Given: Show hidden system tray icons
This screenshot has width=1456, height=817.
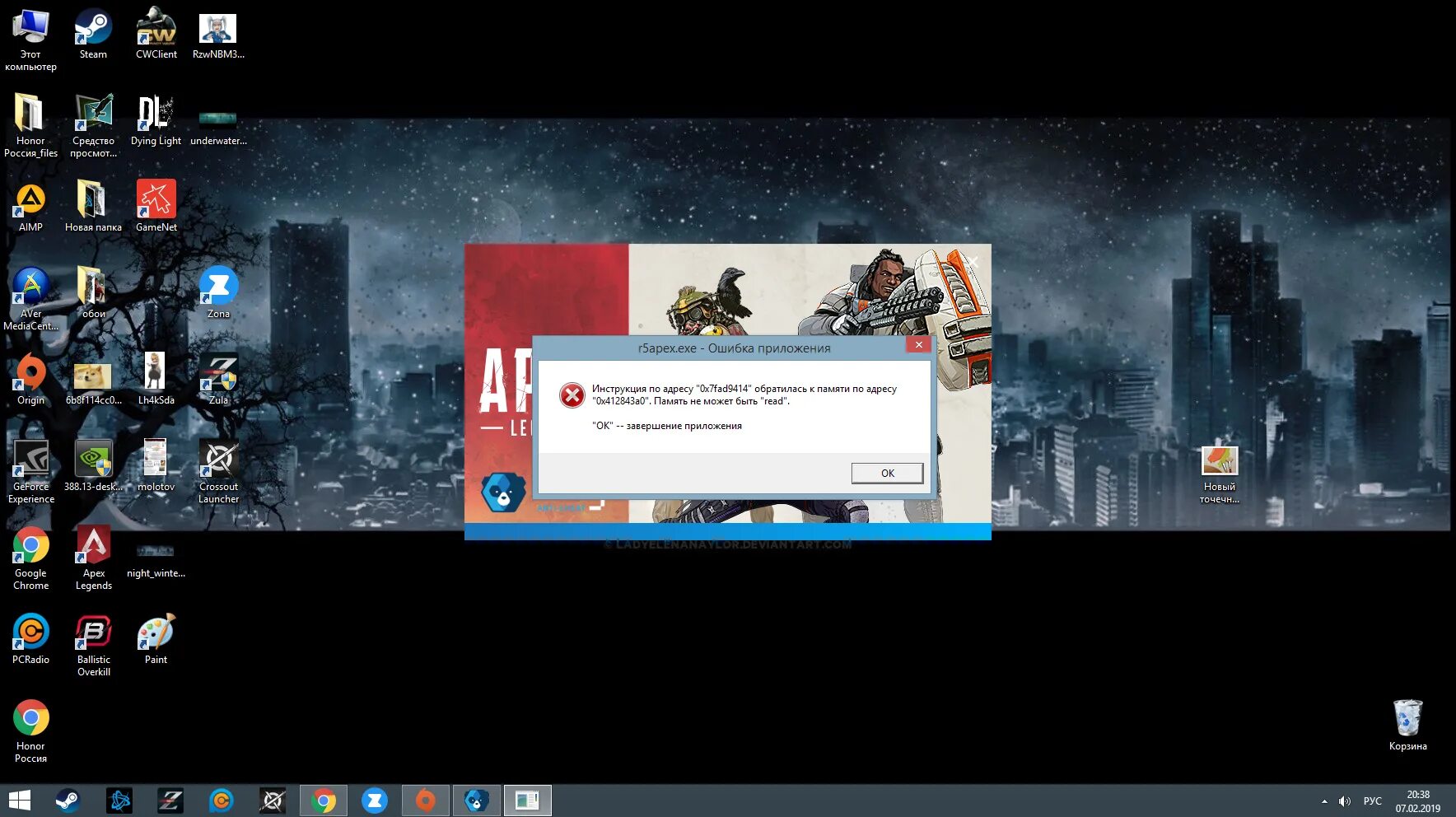Looking at the screenshot, I should [x=1324, y=801].
